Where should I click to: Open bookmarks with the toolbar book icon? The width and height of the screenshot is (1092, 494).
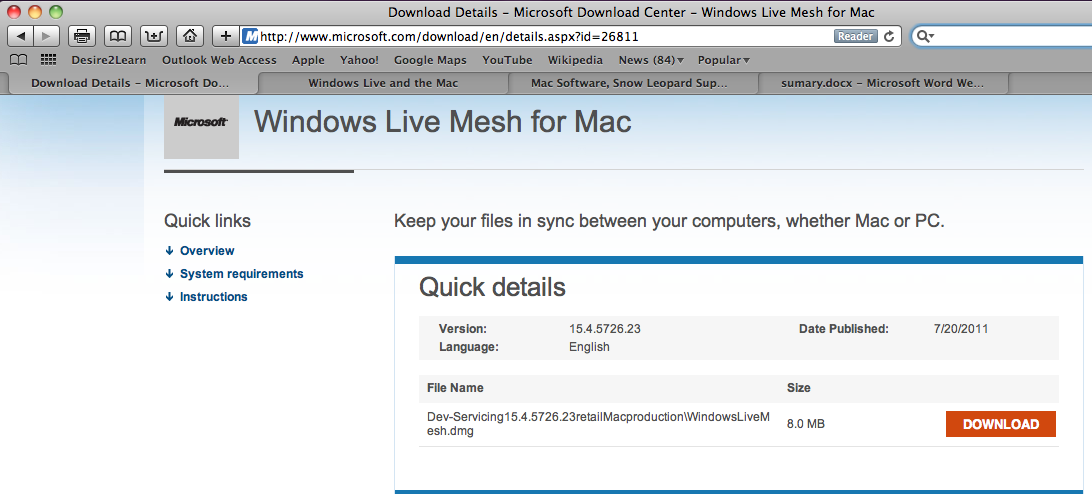[118, 36]
